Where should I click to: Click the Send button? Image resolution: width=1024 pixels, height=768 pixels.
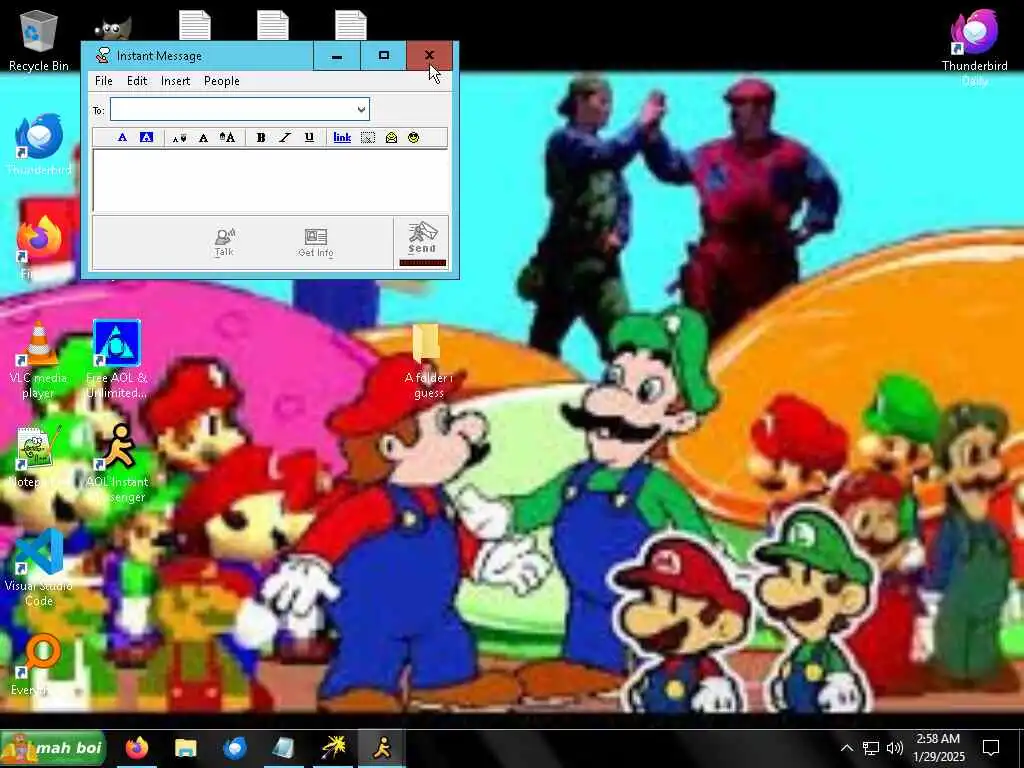point(422,242)
